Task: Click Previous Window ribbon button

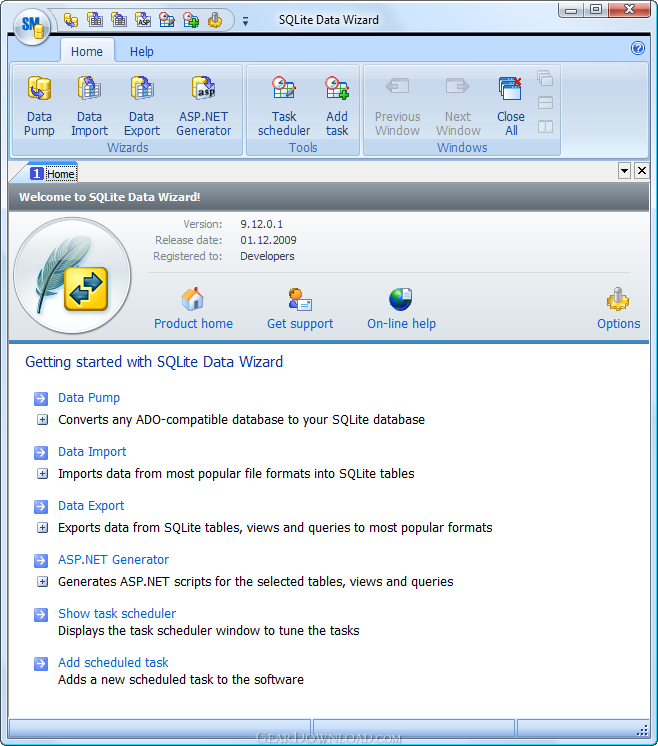Action: coord(397,107)
